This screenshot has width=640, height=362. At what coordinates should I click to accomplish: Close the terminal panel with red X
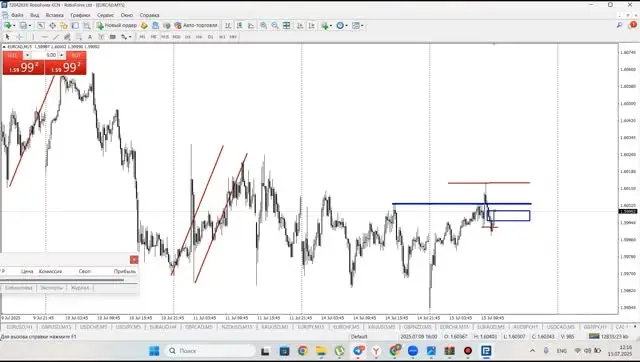click(134, 260)
